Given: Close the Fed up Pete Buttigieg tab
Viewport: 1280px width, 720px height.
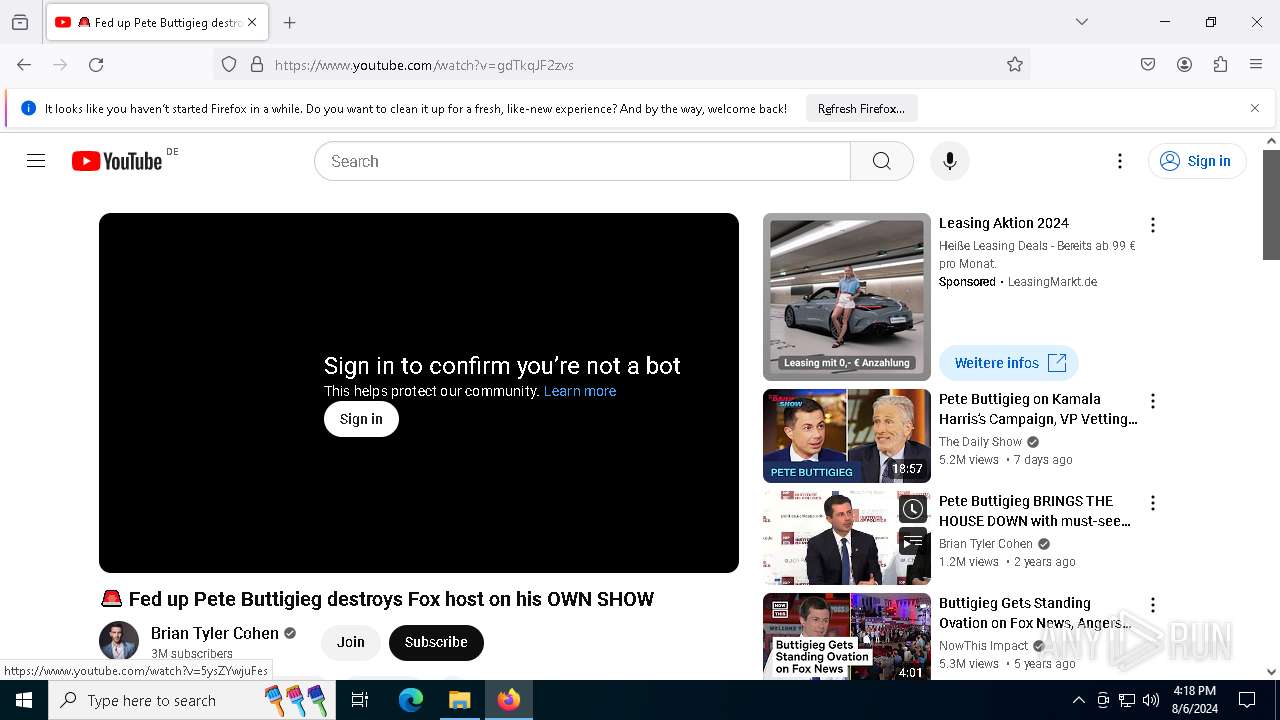Looking at the screenshot, I should tap(252, 22).
